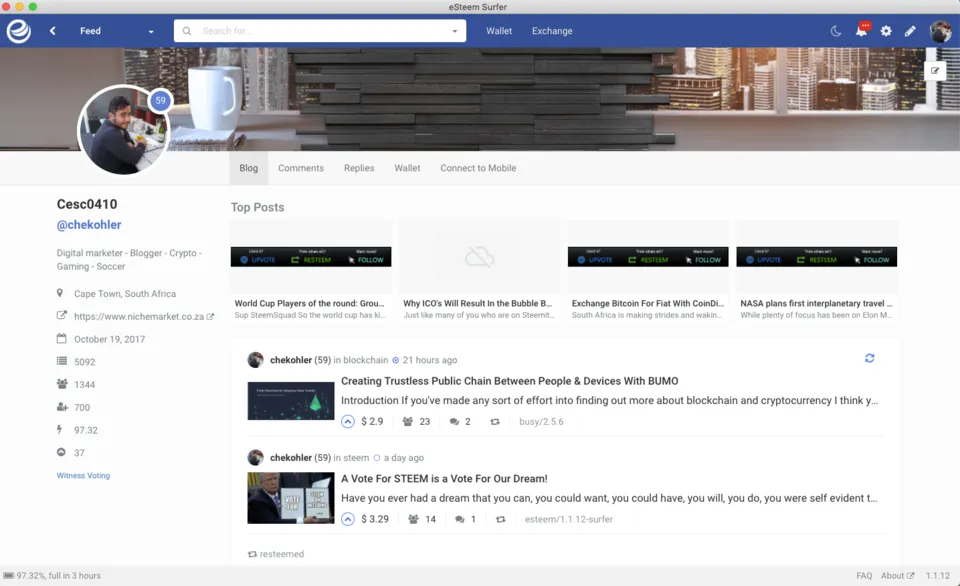Image resolution: width=960 pixels, height=586 pixels.
Task: Upvote the BUMO post
Action: click(x=348, y=421)
